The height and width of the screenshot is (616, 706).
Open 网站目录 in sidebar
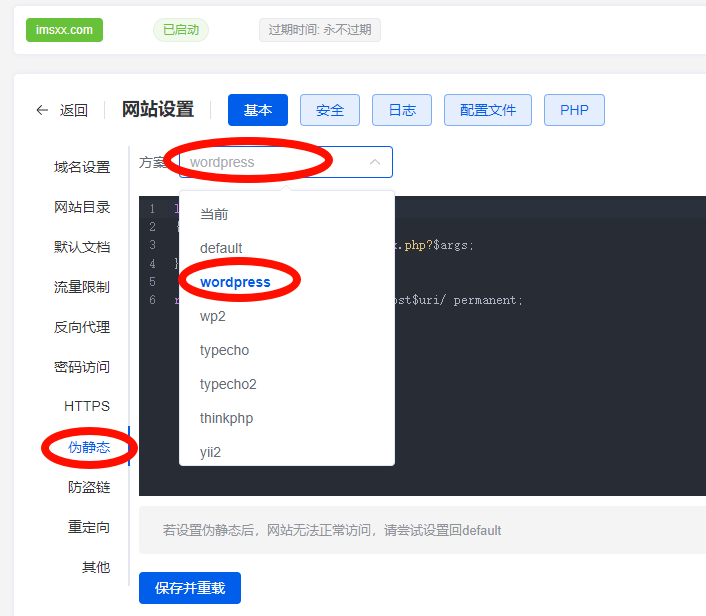[82, 207]
